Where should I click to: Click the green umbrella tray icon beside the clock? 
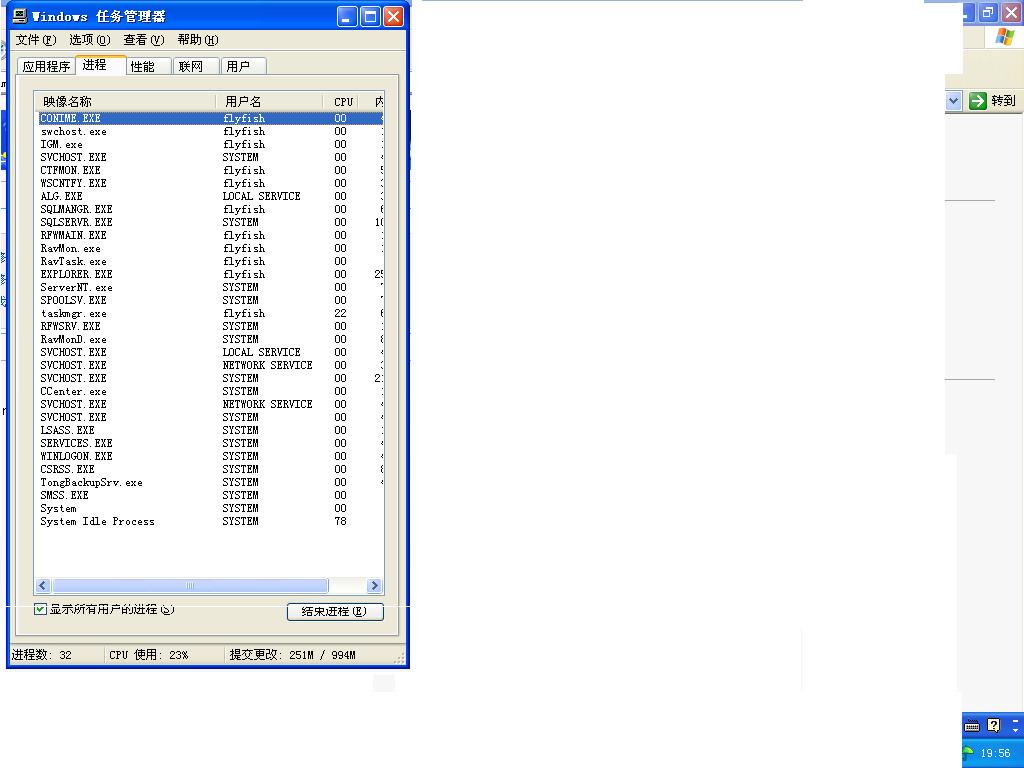pyautogui.click(x=968, y=753)
